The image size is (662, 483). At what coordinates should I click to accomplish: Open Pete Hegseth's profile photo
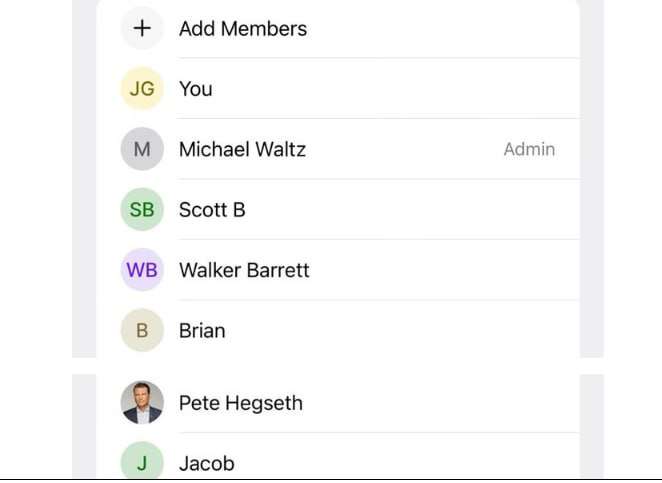[142, 402]
